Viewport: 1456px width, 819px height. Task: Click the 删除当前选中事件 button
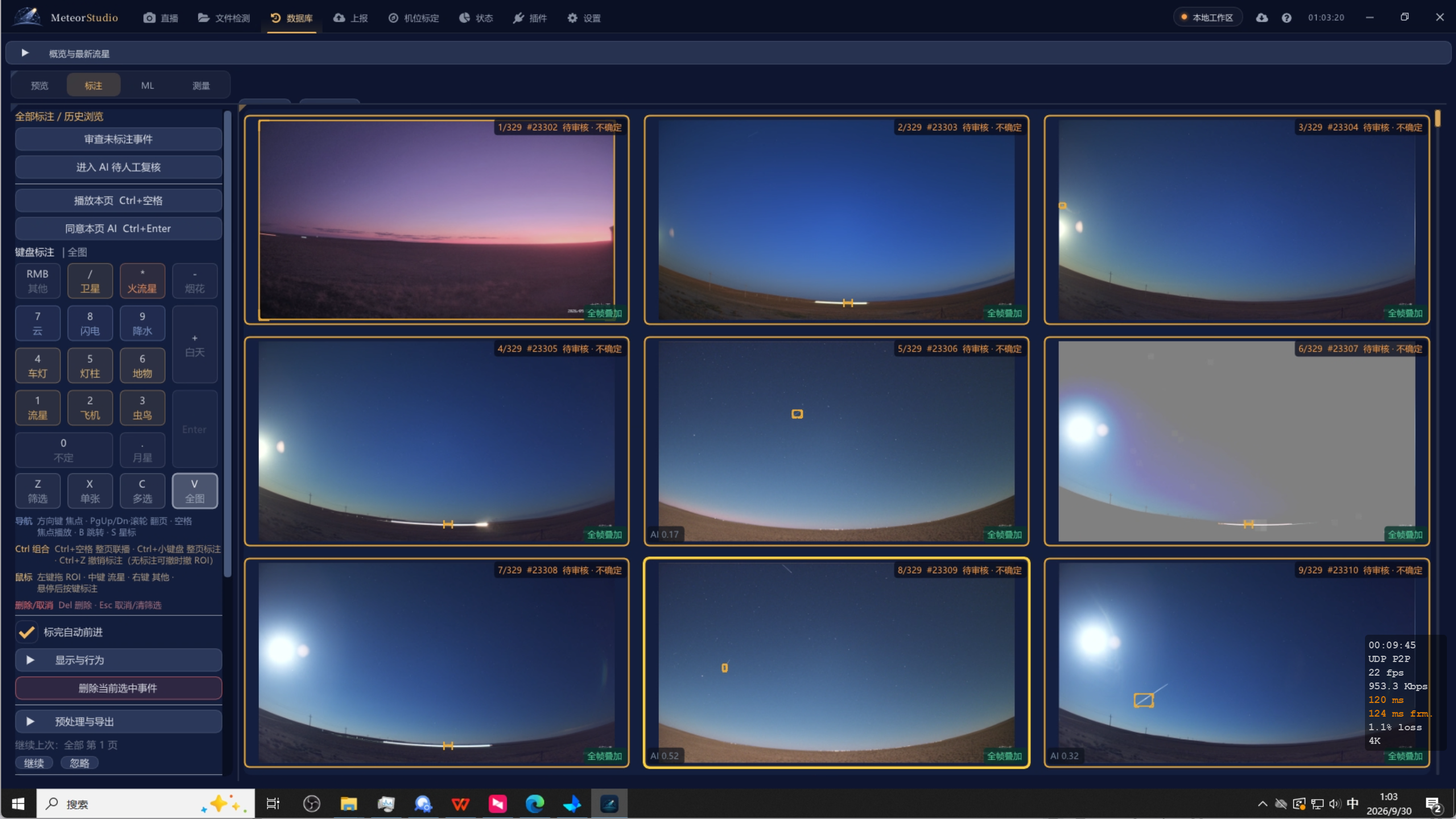click(x=118, y=688)
